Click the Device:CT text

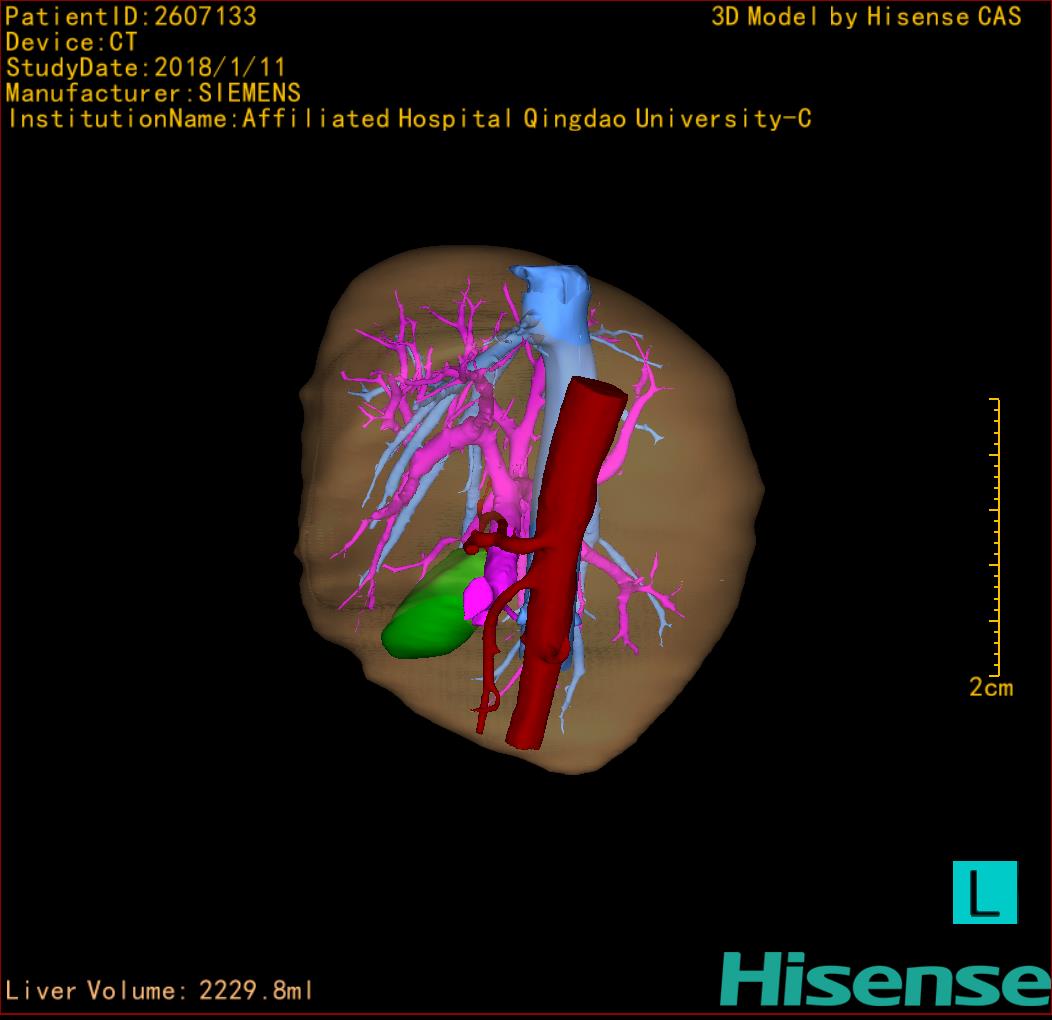click(x=71, y=42)
